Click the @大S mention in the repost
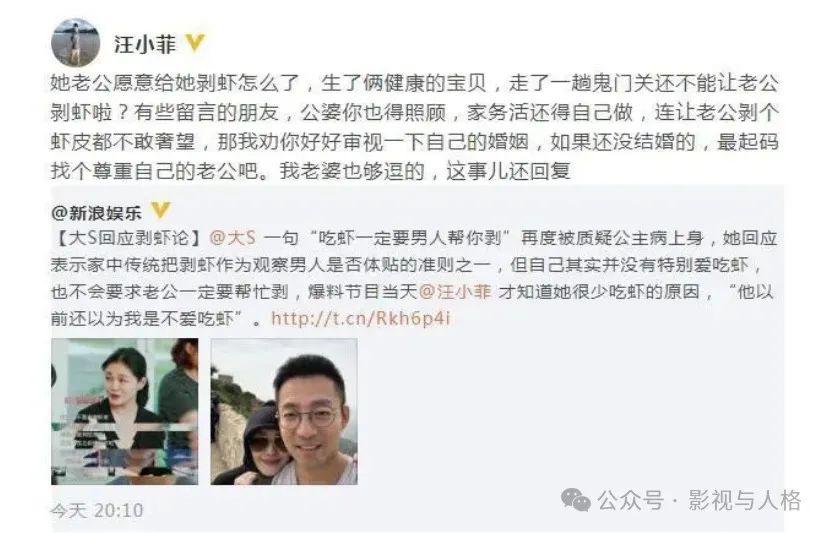This screenshot has height=533, width=828. click(233, 238)
